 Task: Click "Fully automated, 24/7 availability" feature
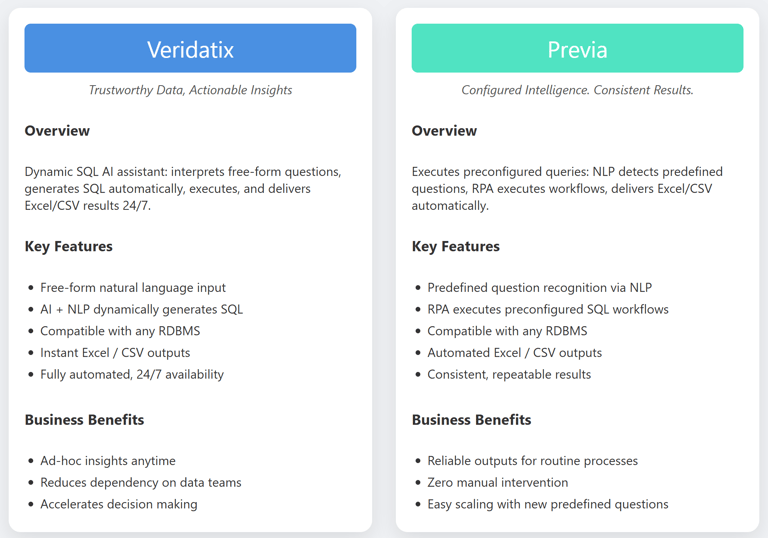pyautogui.click(x=132, y=375)
